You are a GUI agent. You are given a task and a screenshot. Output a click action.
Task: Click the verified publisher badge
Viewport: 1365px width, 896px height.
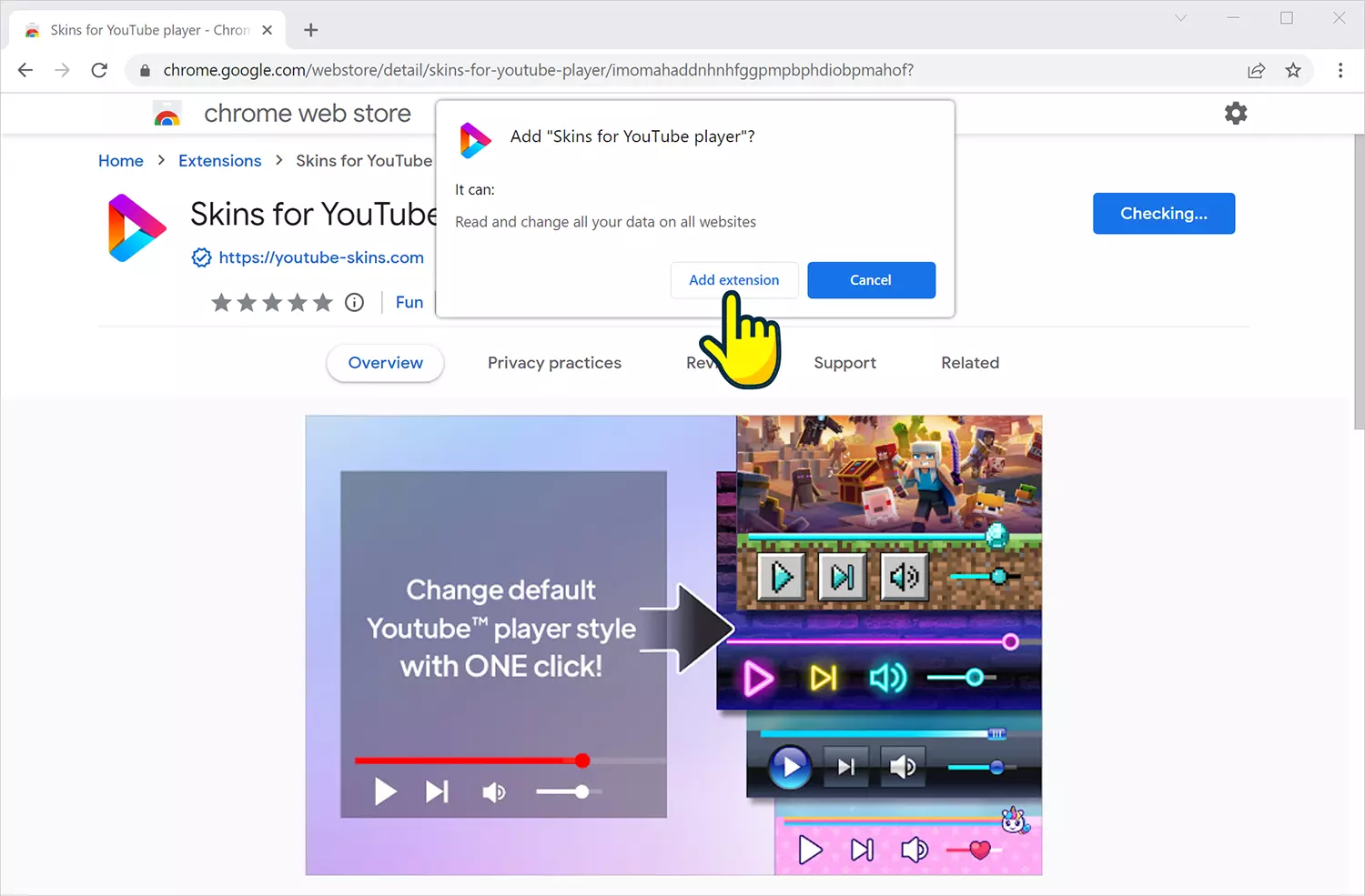202,257
